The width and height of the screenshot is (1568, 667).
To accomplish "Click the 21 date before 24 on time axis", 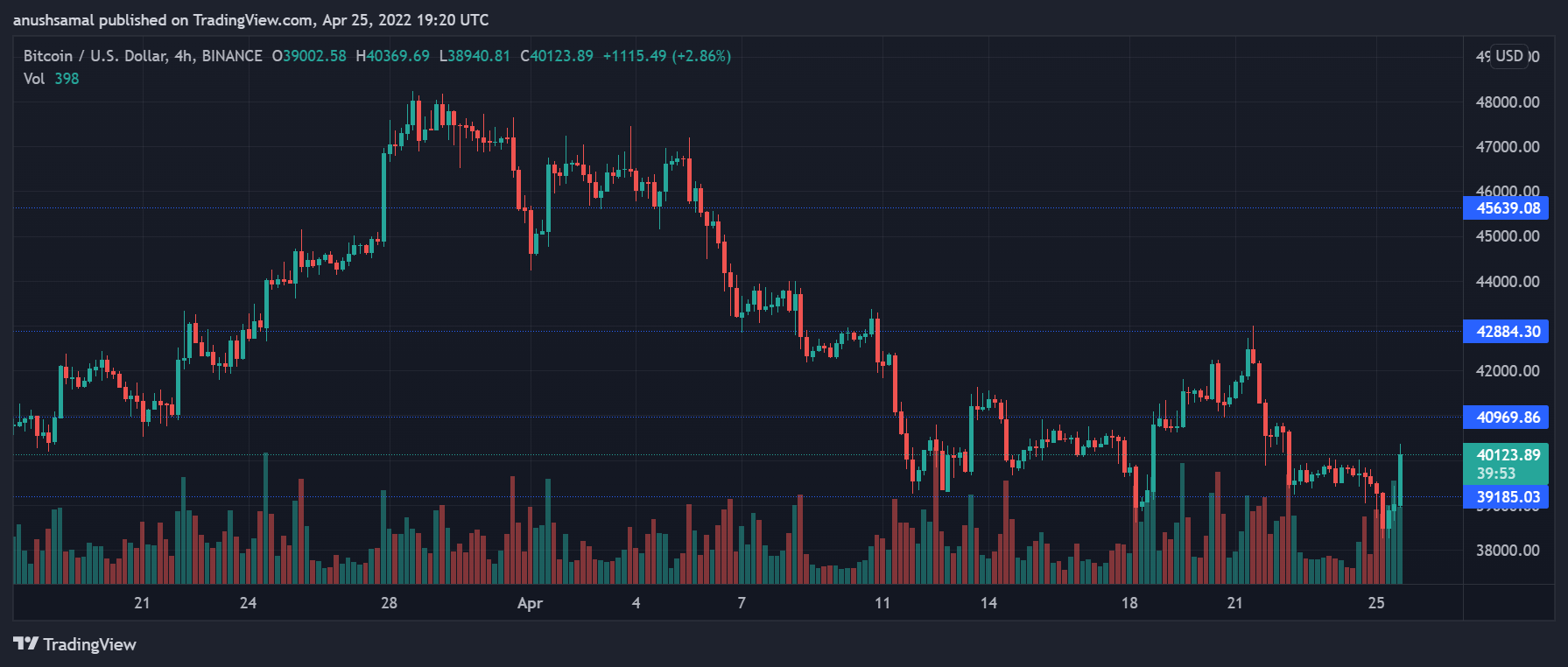I will (x=142, y=603).
